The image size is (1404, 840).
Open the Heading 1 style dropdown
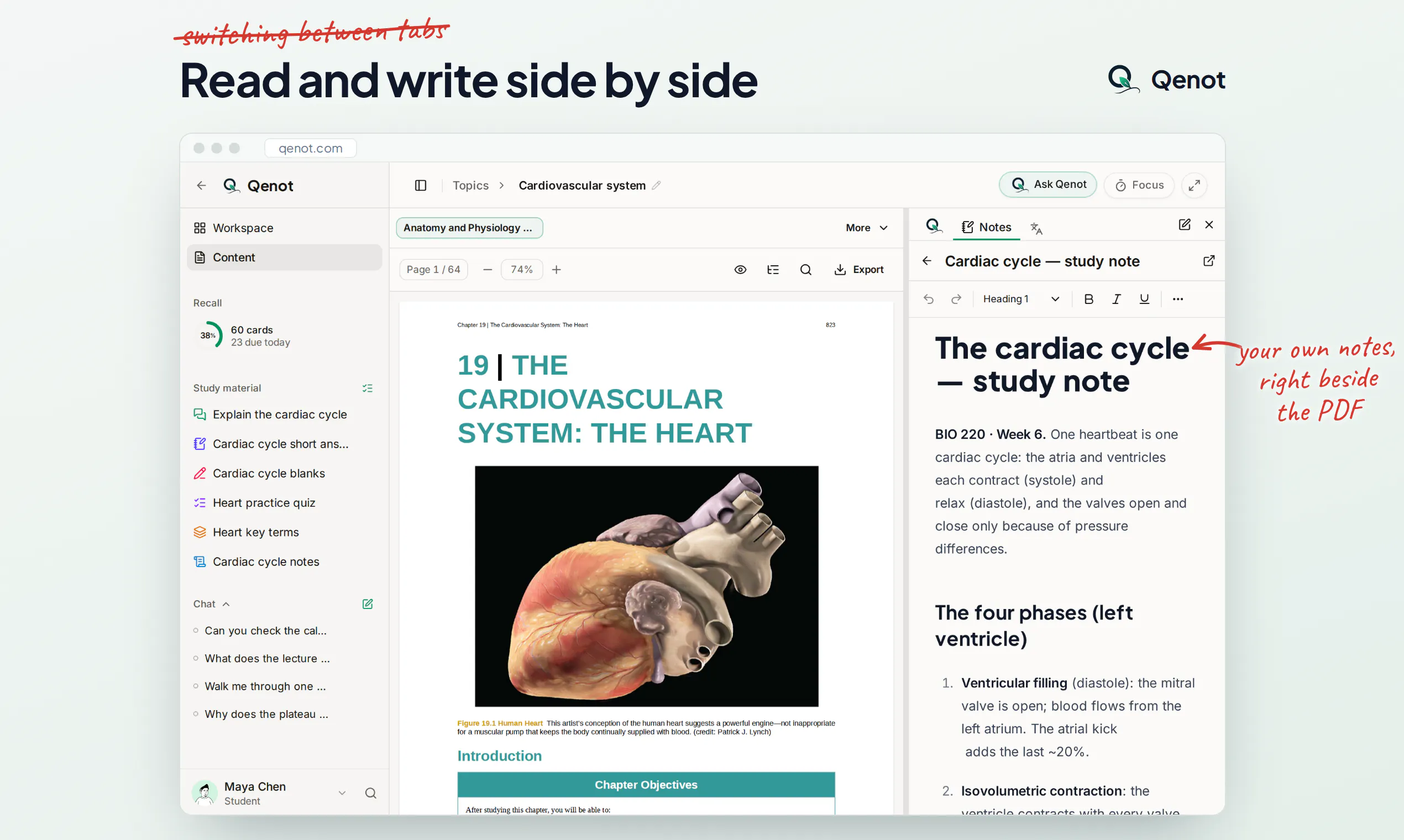point(1021,299)
